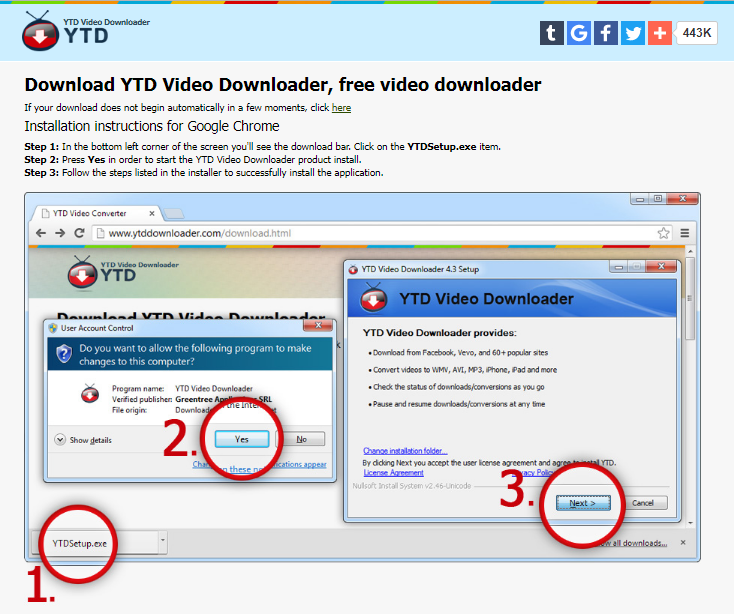Click 'YTD Video Downloader provides:' text
734x614 pixels.
point(440,333)
